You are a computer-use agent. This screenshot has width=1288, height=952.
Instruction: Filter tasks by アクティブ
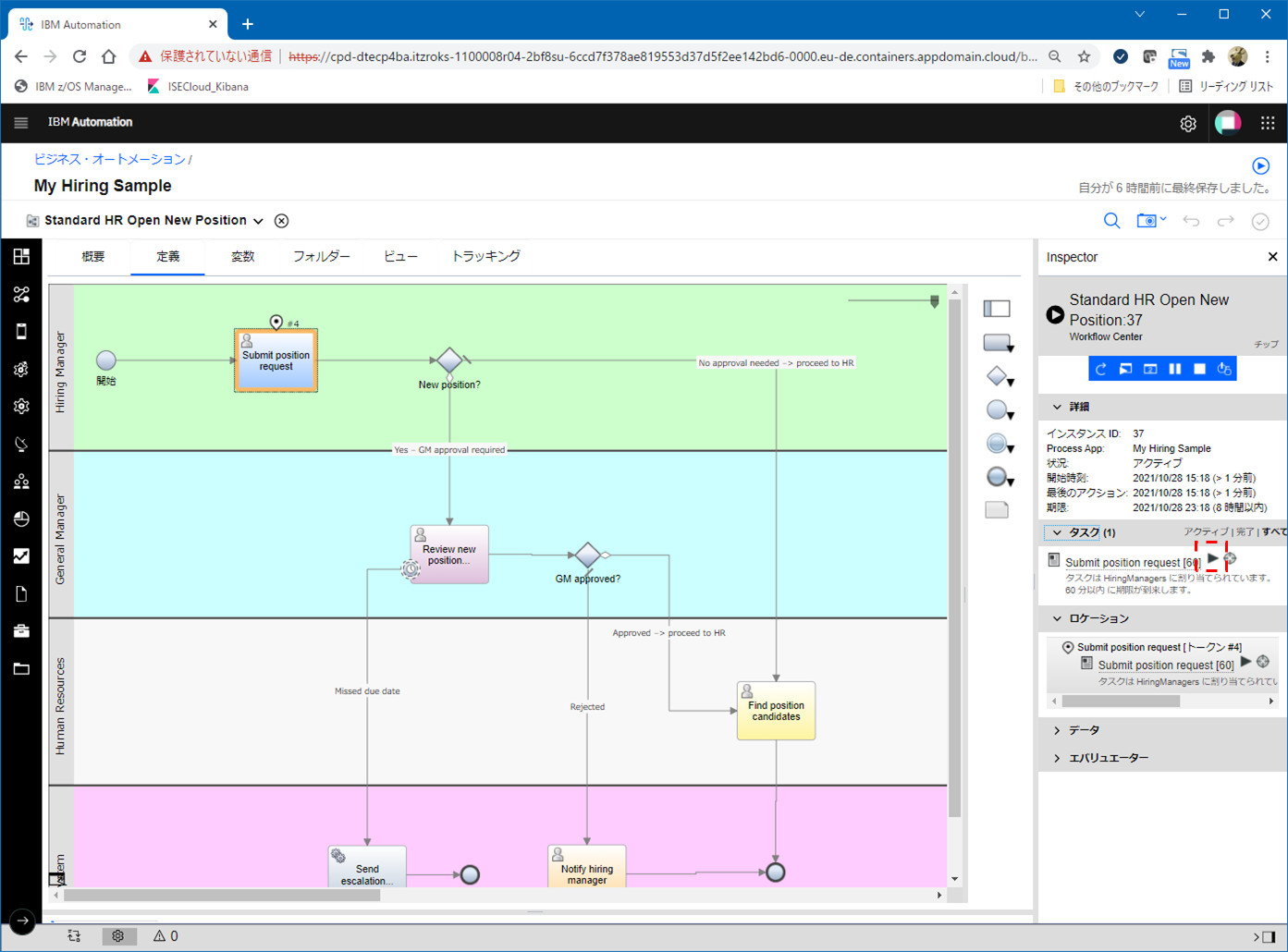point(1206,531)
